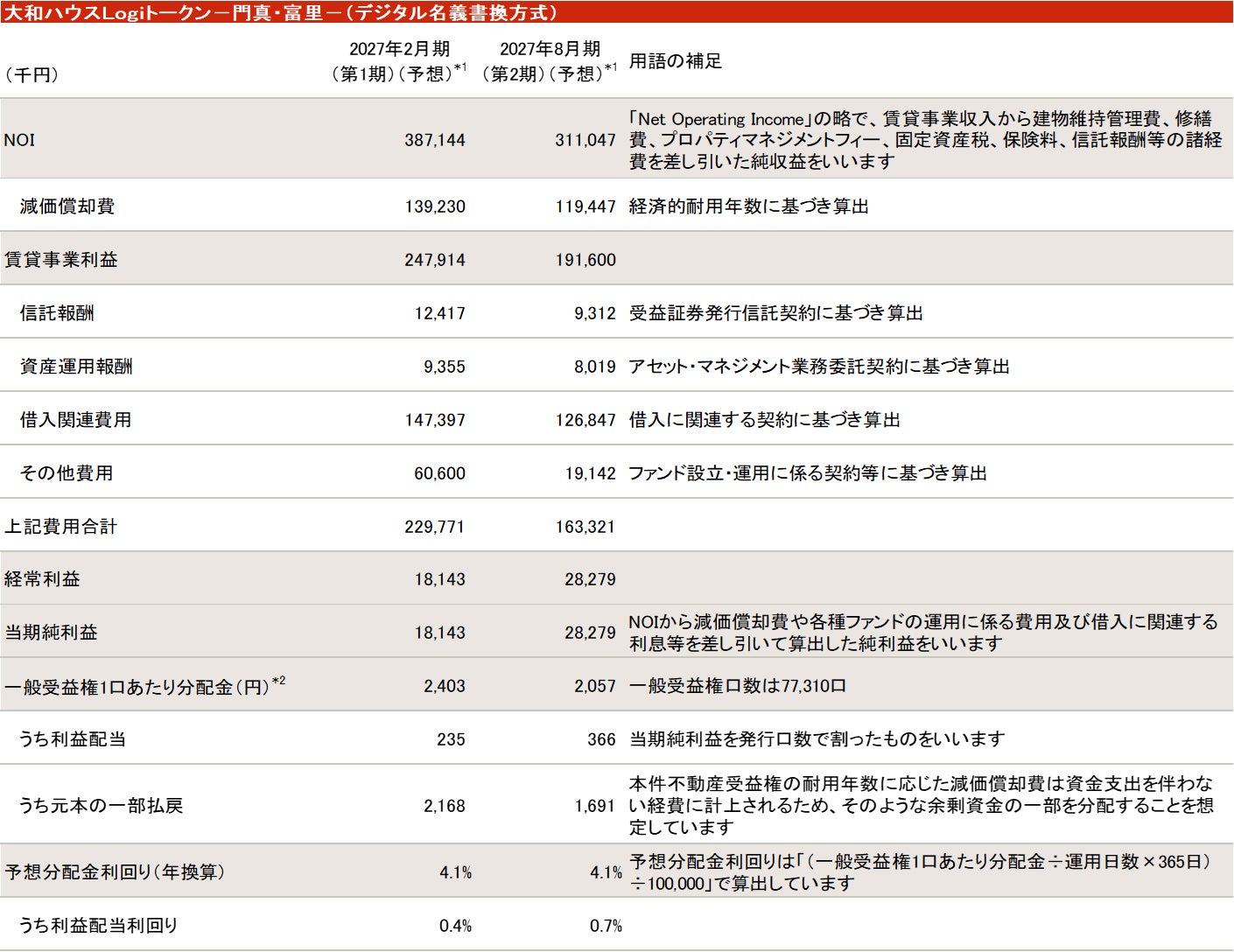Click value 235

(x=451, y=739)
